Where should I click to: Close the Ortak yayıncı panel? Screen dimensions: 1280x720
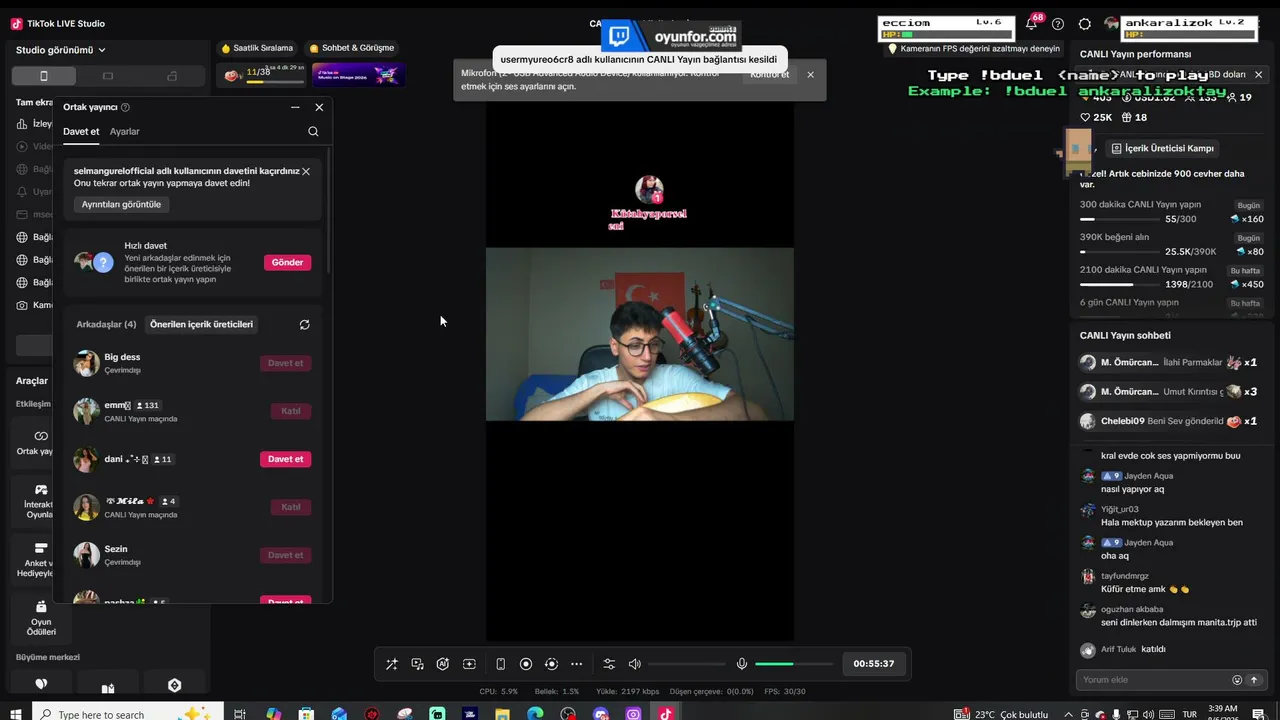point(319,107)
